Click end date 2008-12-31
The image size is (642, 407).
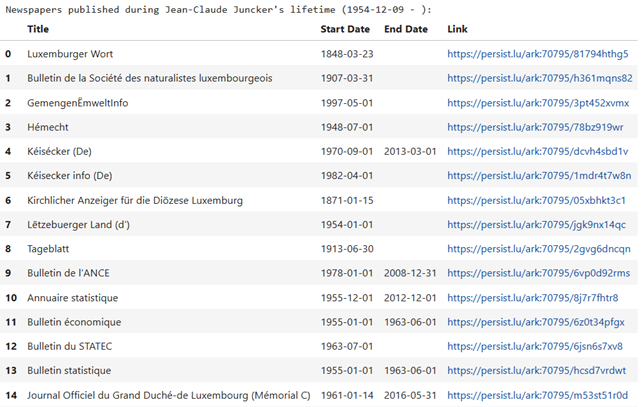tap(410, 273)
